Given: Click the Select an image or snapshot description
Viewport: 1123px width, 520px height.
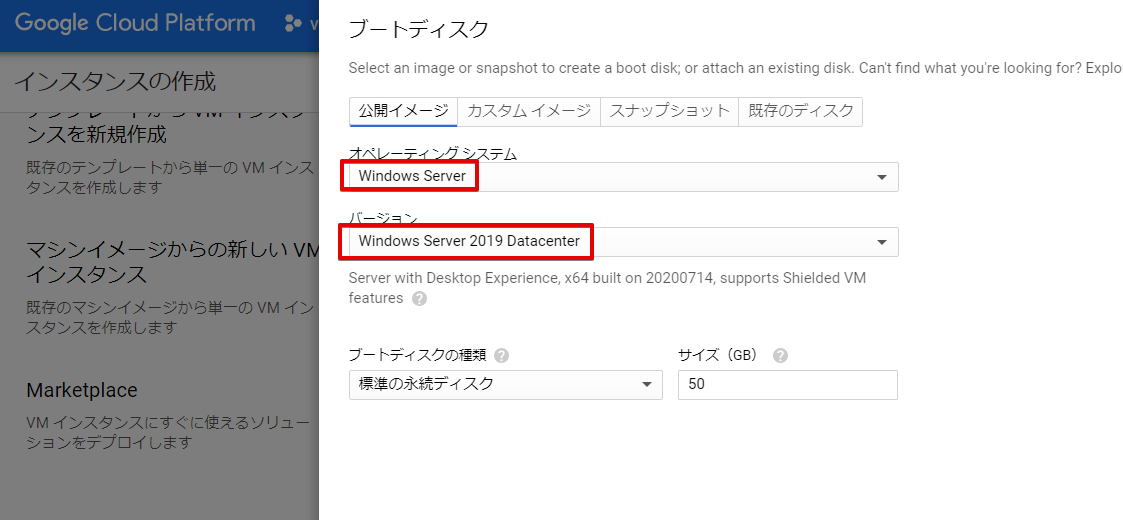Looking at the screenshot, I should coord(736,68).
